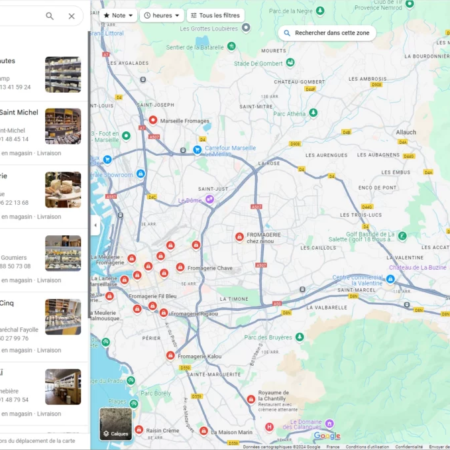Open the Calques layers thumbnail
450x450 pixels.
point(116,423)
